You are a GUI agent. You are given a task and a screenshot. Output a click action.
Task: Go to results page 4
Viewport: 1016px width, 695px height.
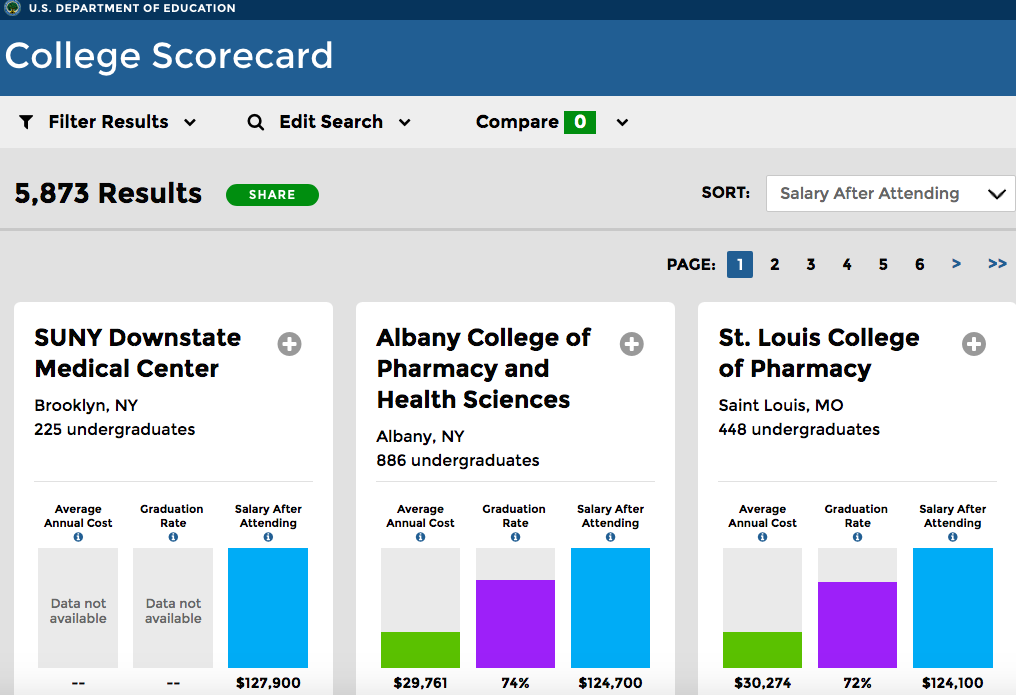click(847, 264)
